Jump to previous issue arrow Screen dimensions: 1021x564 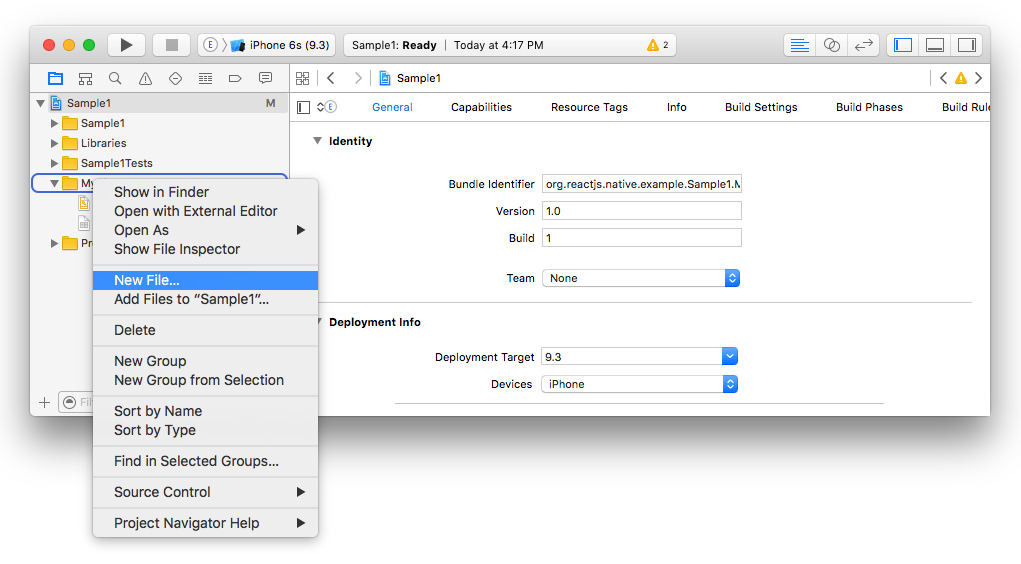coord(943,78)
